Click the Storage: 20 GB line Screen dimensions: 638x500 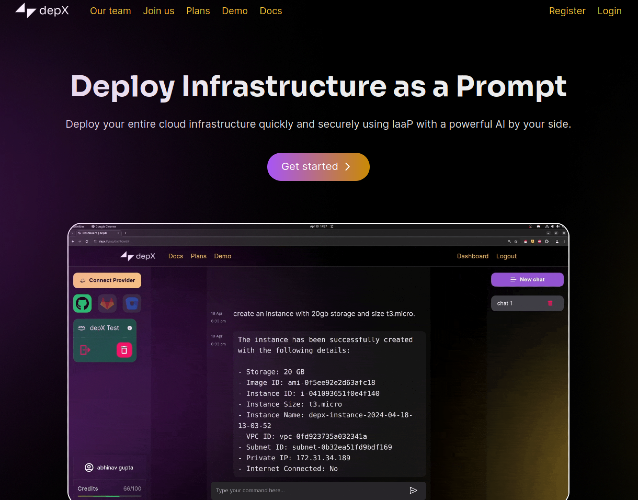(271, 372)
